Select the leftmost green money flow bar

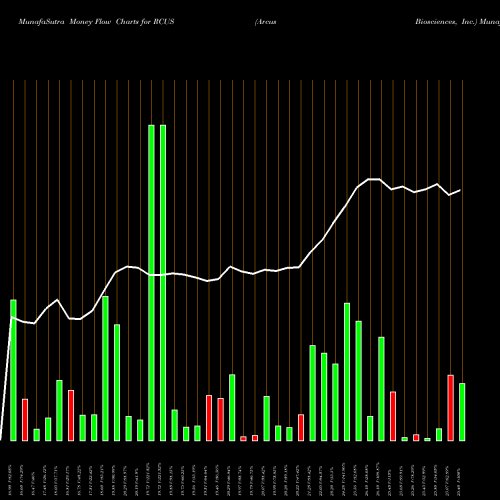[x=13, y=370]
